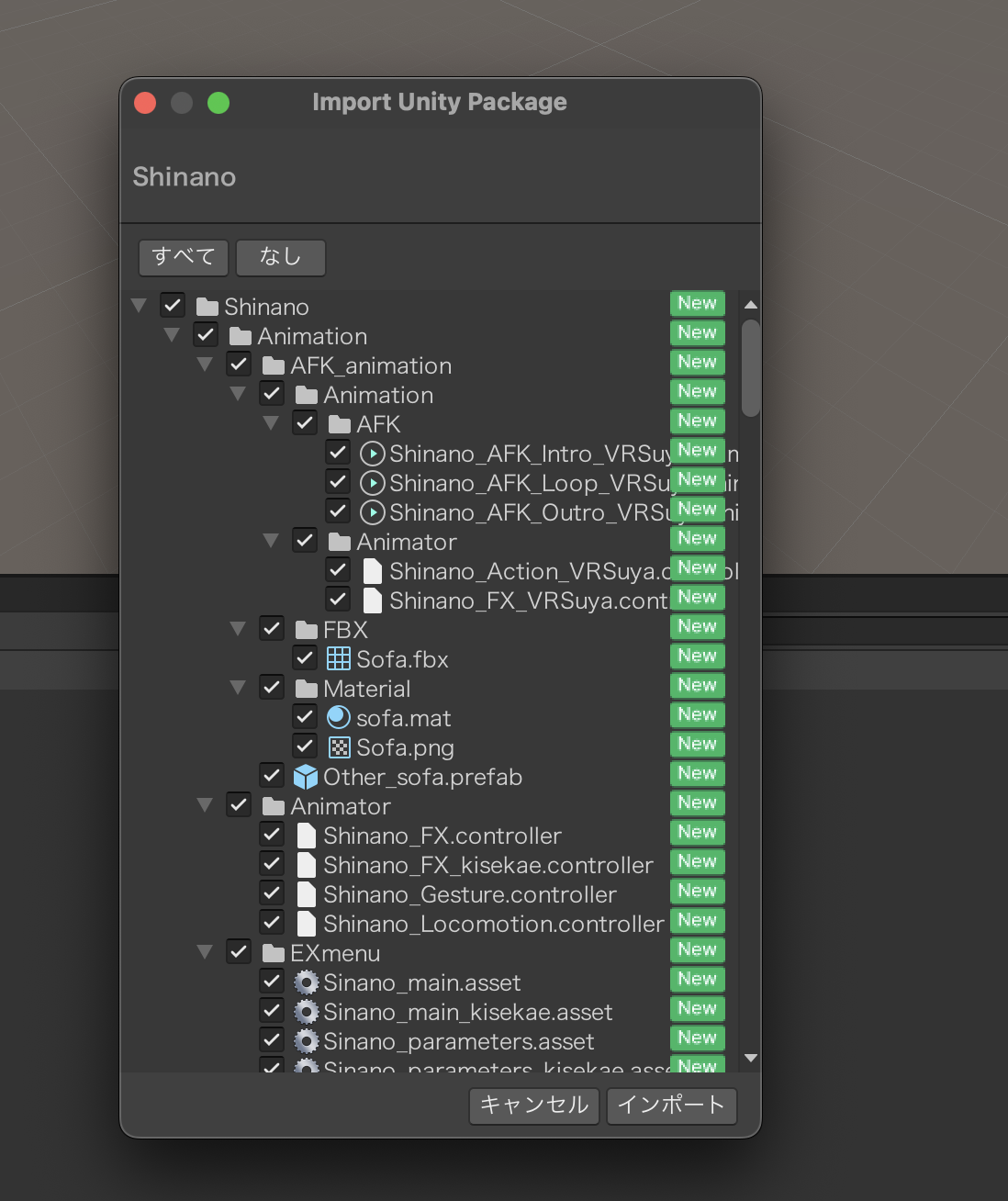Screen dimensions: 1008x1201
Task: Uncheck the root Shinano folder checkbox
Action: 173,306
